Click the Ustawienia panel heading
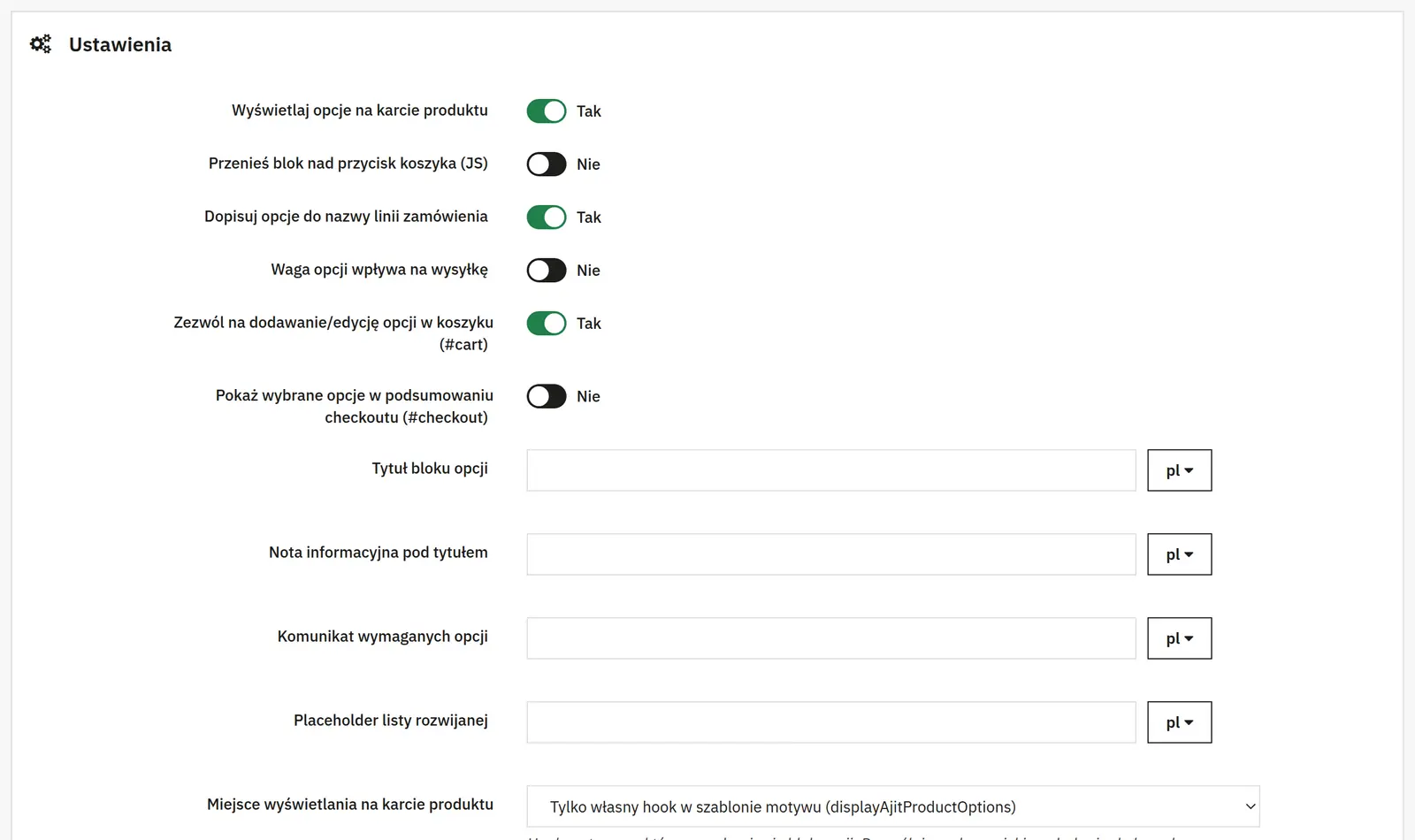 (120, 45)
